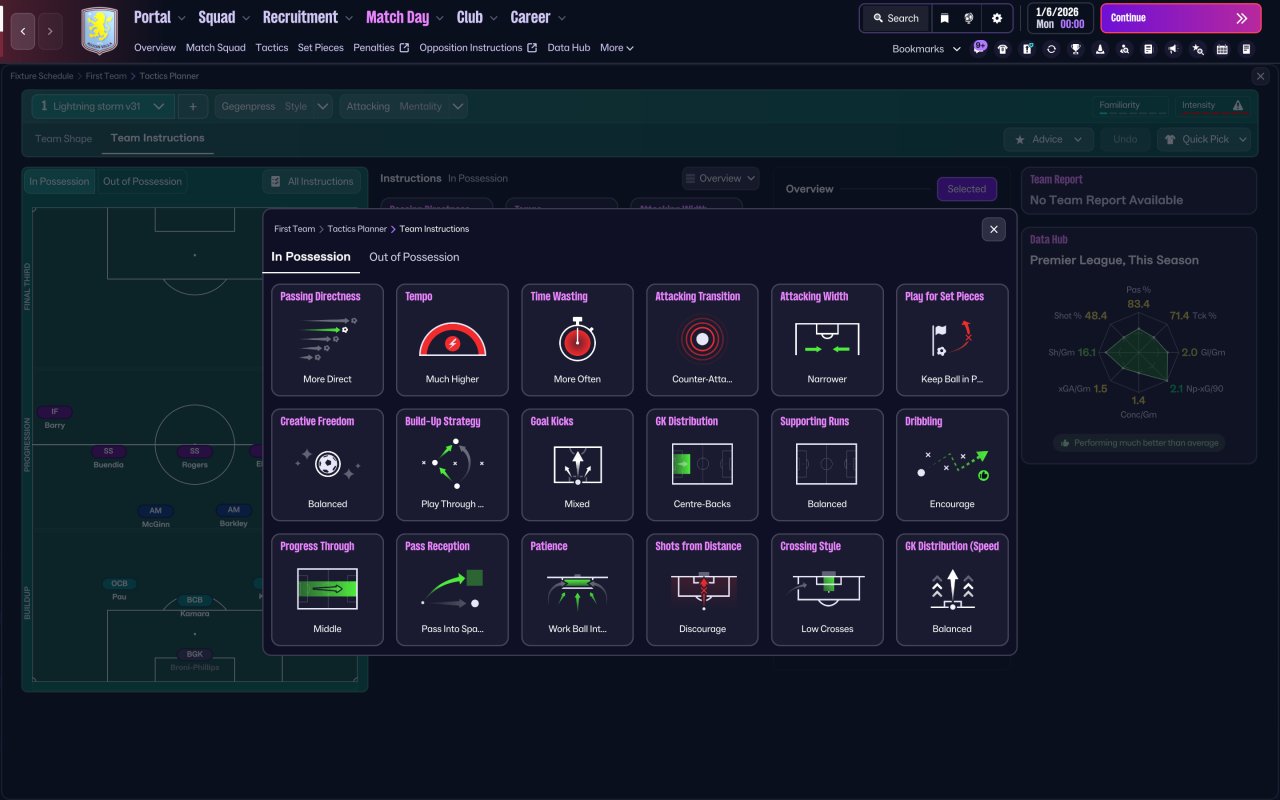Viewport: 1280px width, 800px height.
Task: Open the Lightning storm v31 tactic dropdown
Action: (x=102, y=106)
